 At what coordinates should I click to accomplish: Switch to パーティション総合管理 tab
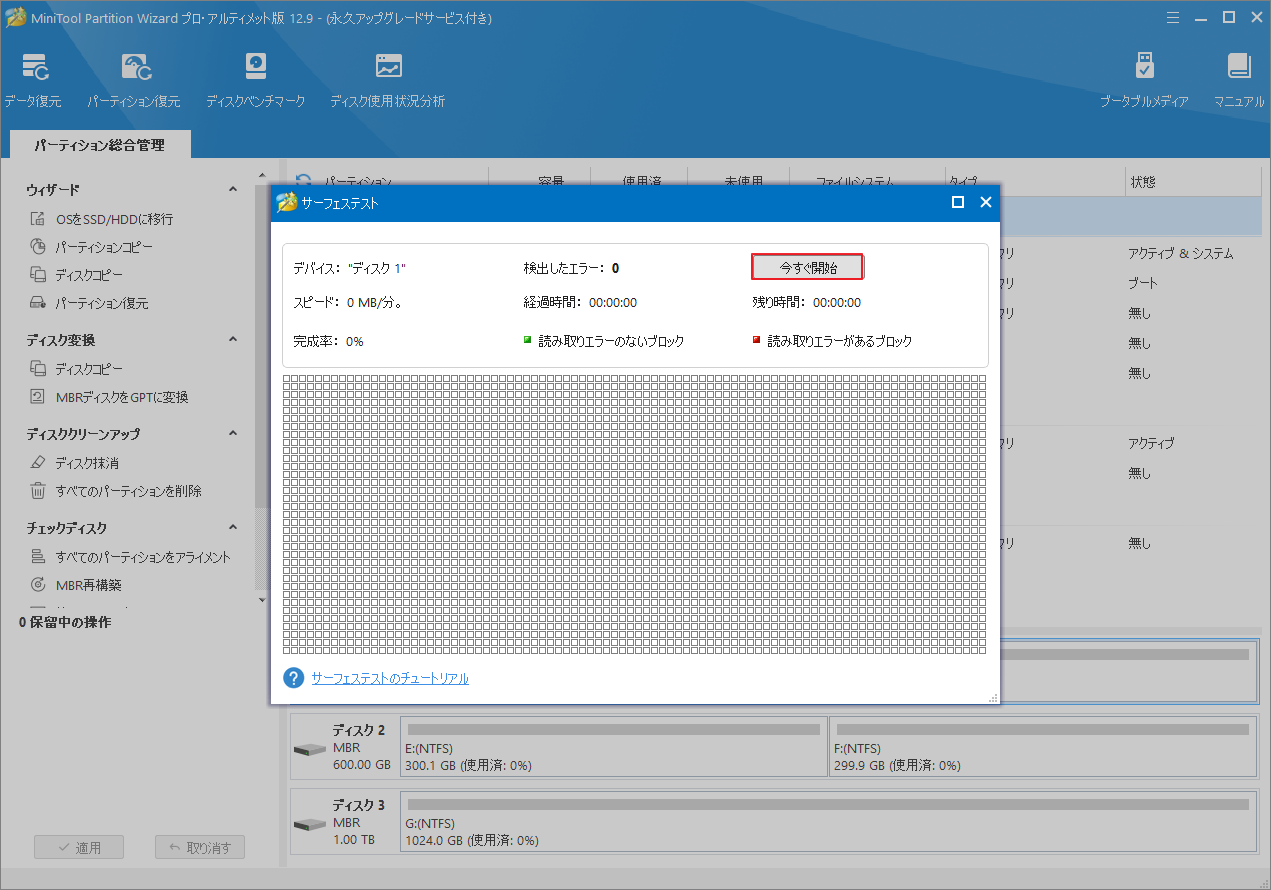(100, 145)
